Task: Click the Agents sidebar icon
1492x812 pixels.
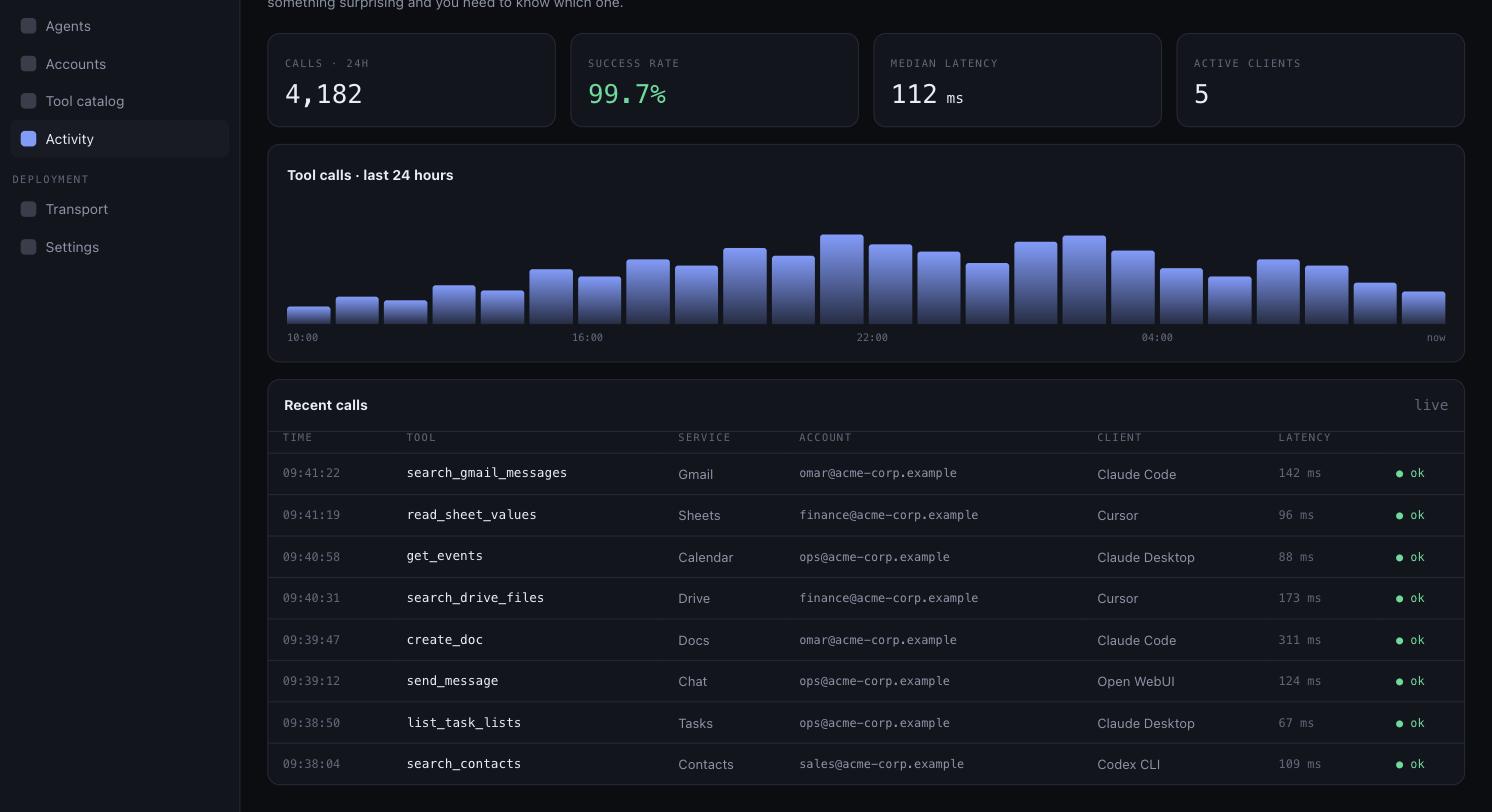Action: point(28,26)
